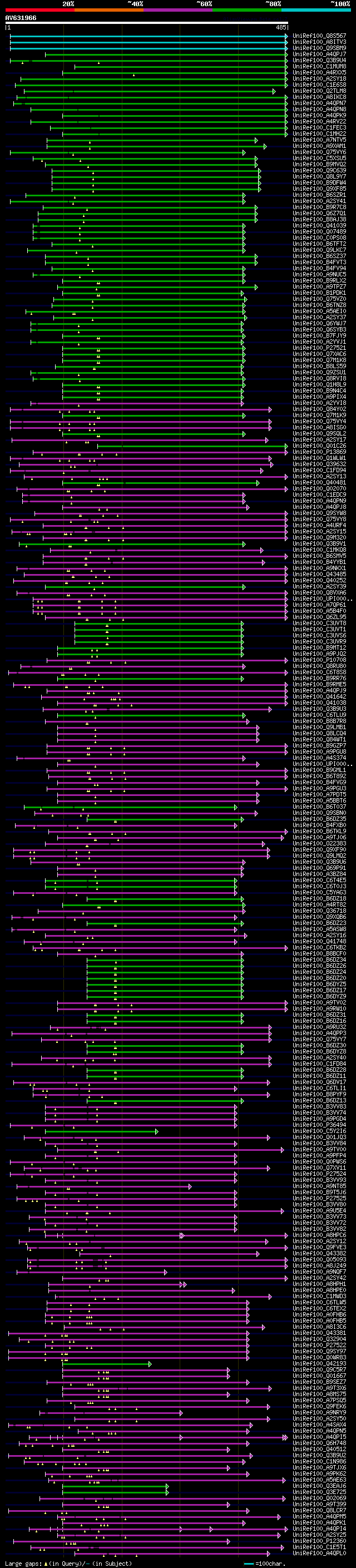Viewport: 356px width, 1568px height.
Task: Select the UniRef100_C6TKB2 label
Action: 319,948
